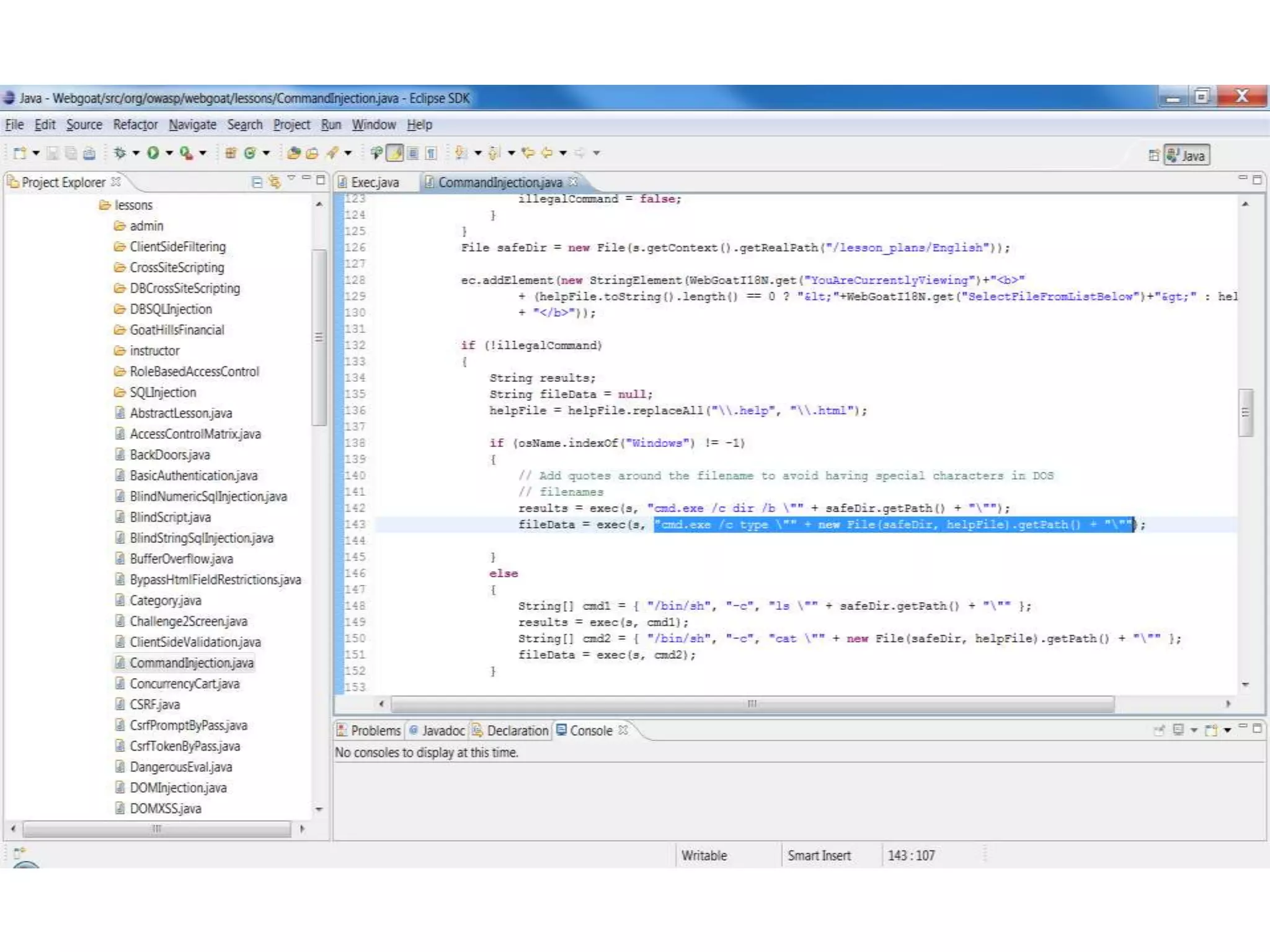The height and width of the screenshot is (952, 1270).
Task: Switch to the Exec.java editor tab
Action: [x=374, y=182]
